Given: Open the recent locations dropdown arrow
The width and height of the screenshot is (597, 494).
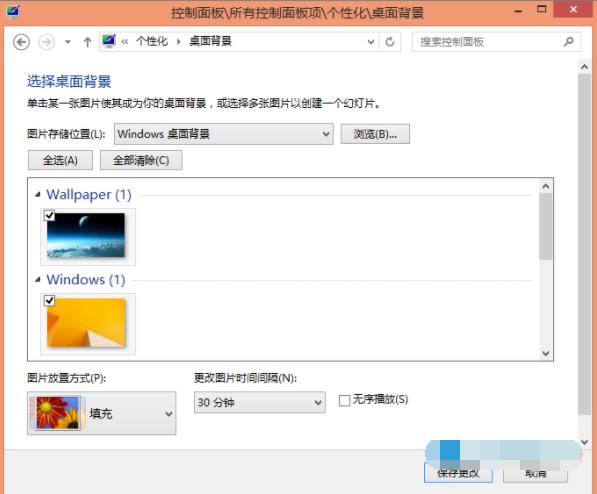Looking at the screenshot, I should point(68,42).
